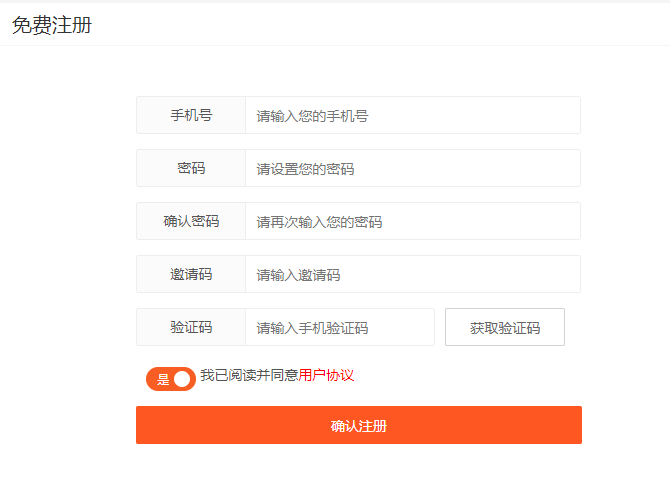
Task: Select the invitation code input field
Action: click(x=412, y=274)
